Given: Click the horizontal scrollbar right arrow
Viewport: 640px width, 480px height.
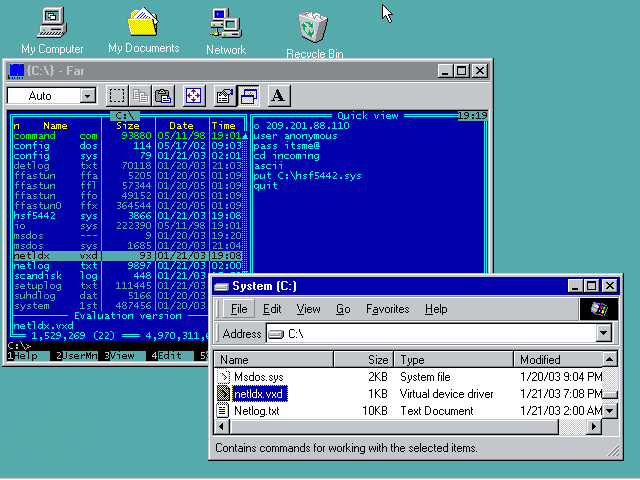Looking at the screenshot, I should pyautogui.click(x=594, y=427).
